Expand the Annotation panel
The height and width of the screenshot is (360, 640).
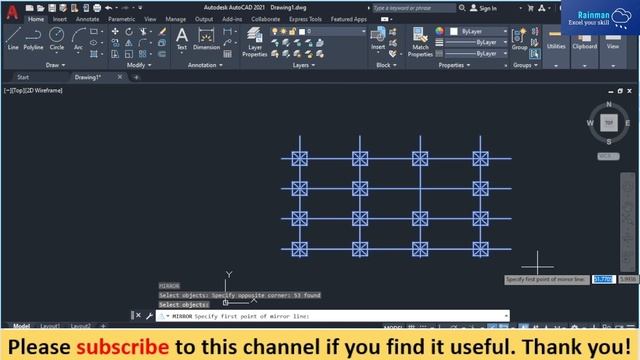(x=205, y=65)
